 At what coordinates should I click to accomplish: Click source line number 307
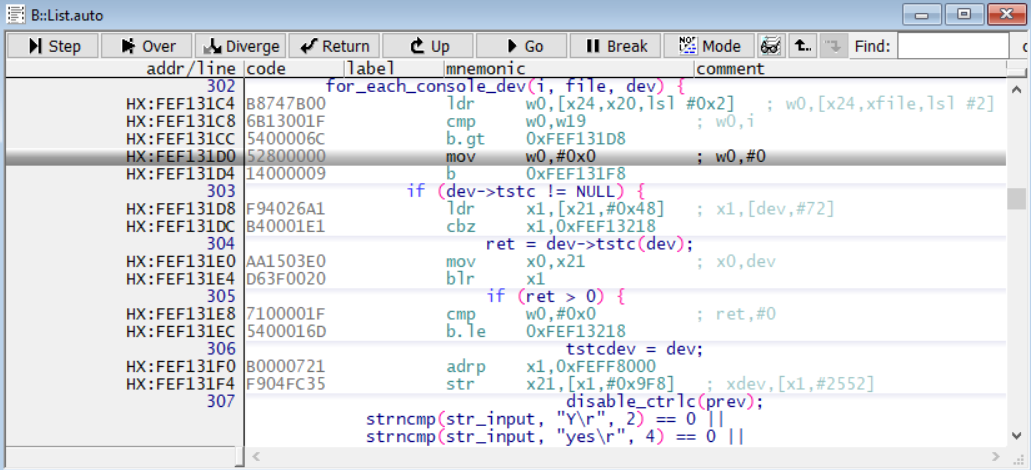coord(221,402)
